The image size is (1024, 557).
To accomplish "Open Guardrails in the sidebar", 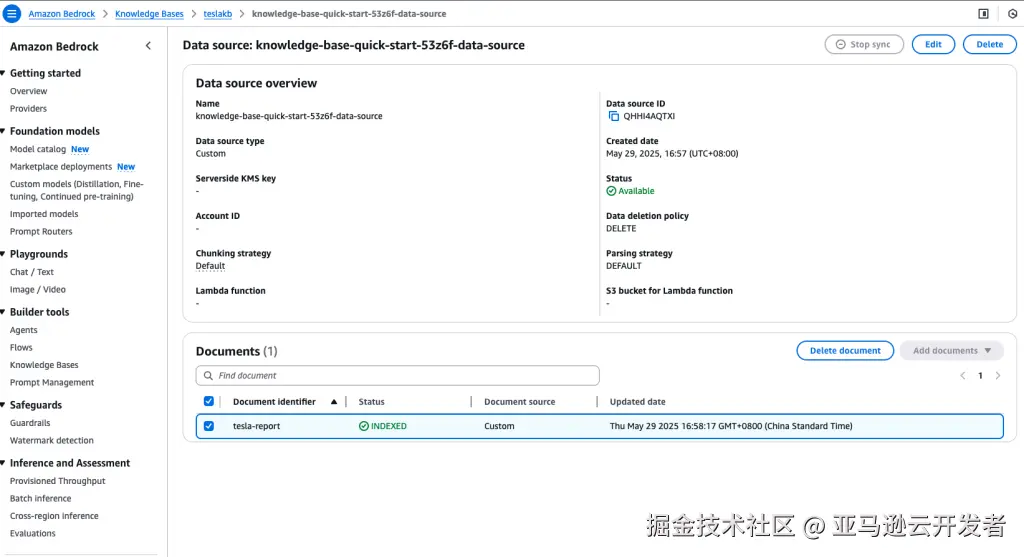I will tap(30, 422).
